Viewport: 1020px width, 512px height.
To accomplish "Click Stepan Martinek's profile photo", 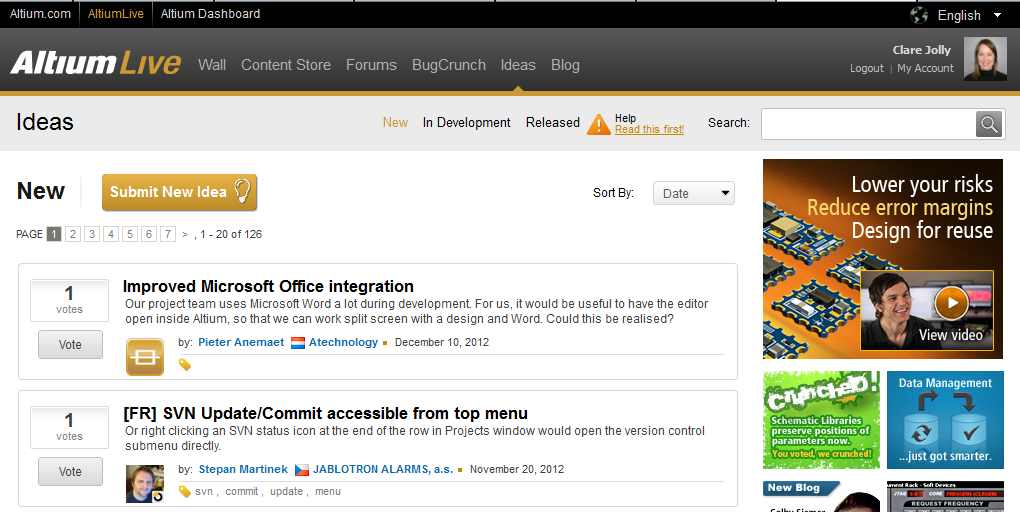I will 145,483.
